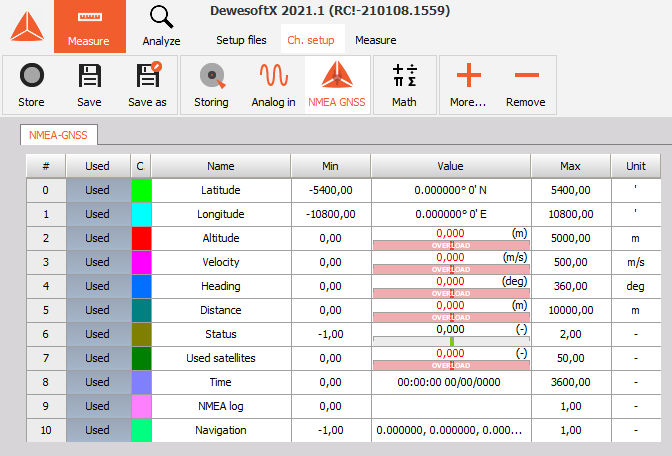The height and width of the screenshot is (456, 672).
Task: Click row number 10 cell
Action: [x=46, y=430]
